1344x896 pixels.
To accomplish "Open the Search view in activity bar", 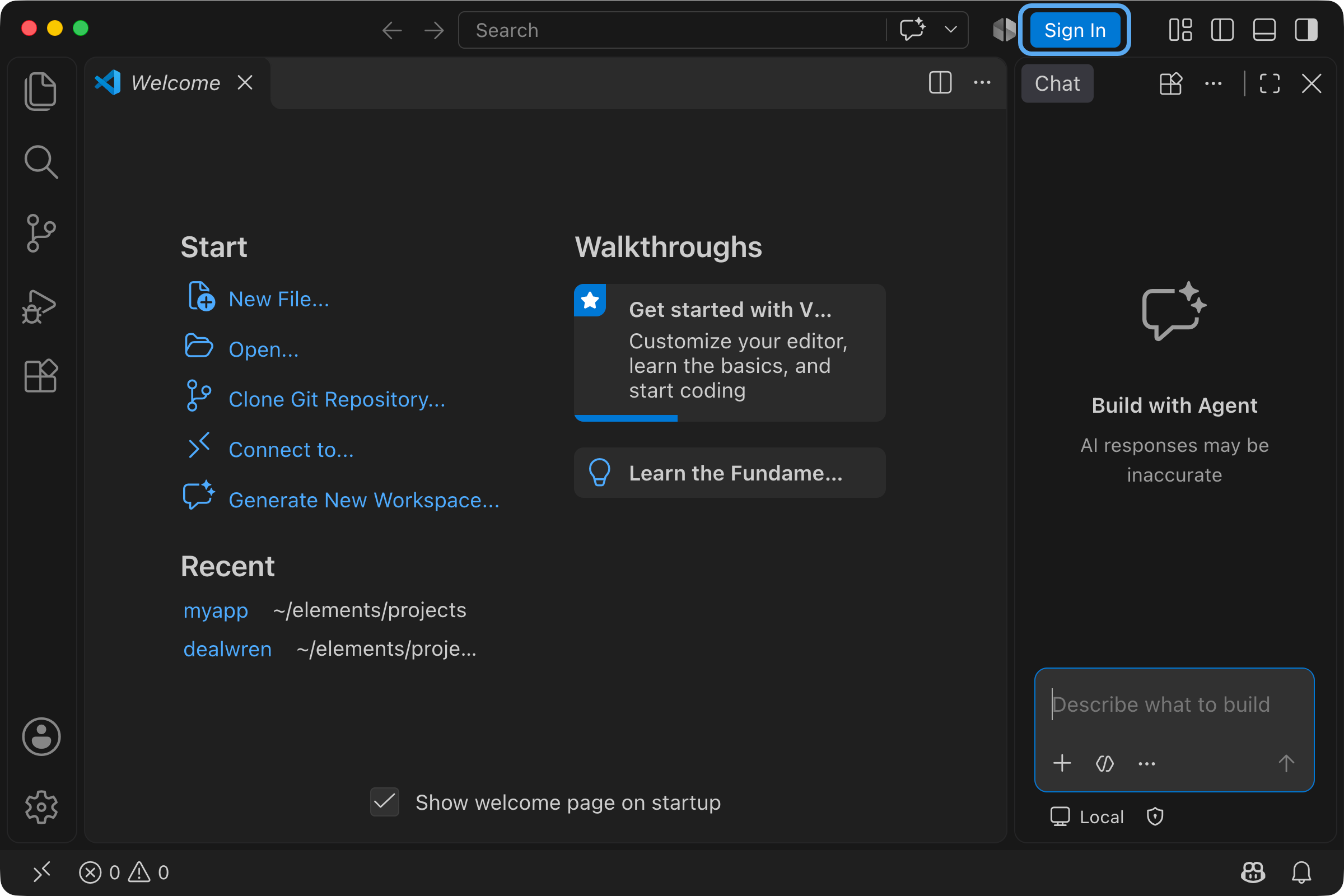I will tap(40, 162).
